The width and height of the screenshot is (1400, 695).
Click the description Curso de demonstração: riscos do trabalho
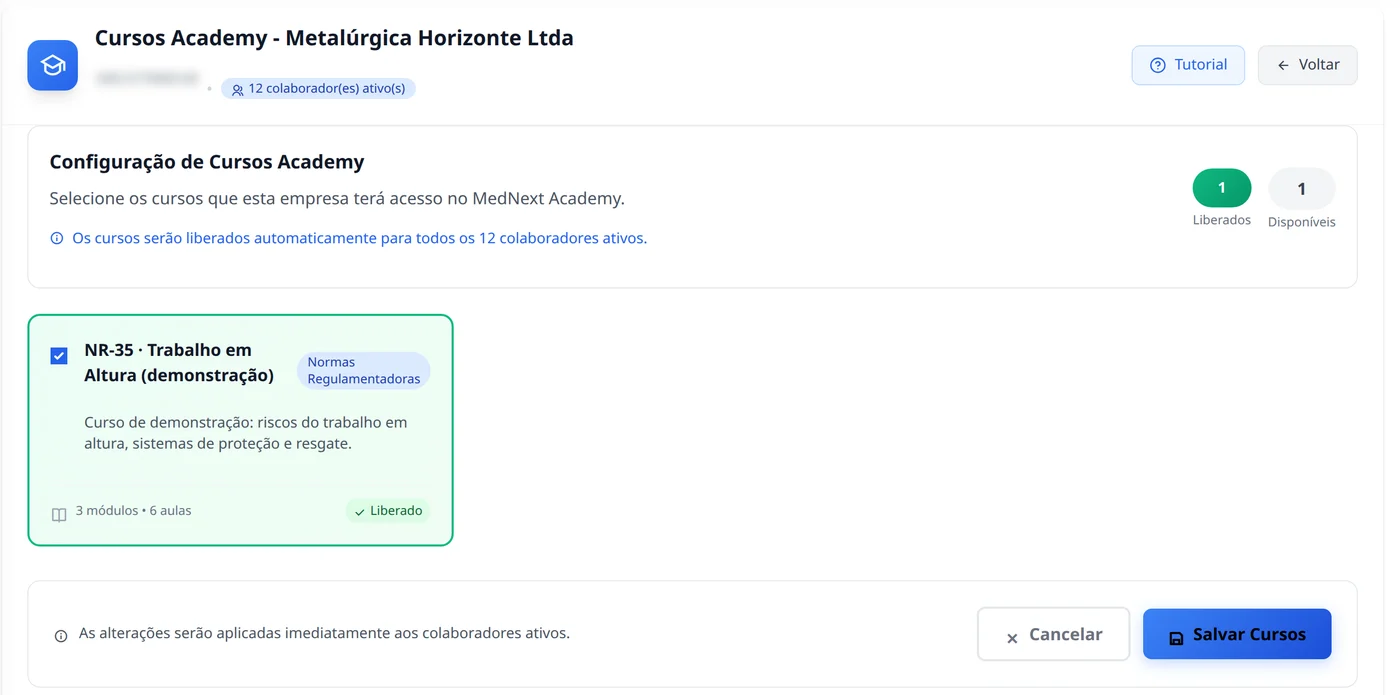point(246,433)
